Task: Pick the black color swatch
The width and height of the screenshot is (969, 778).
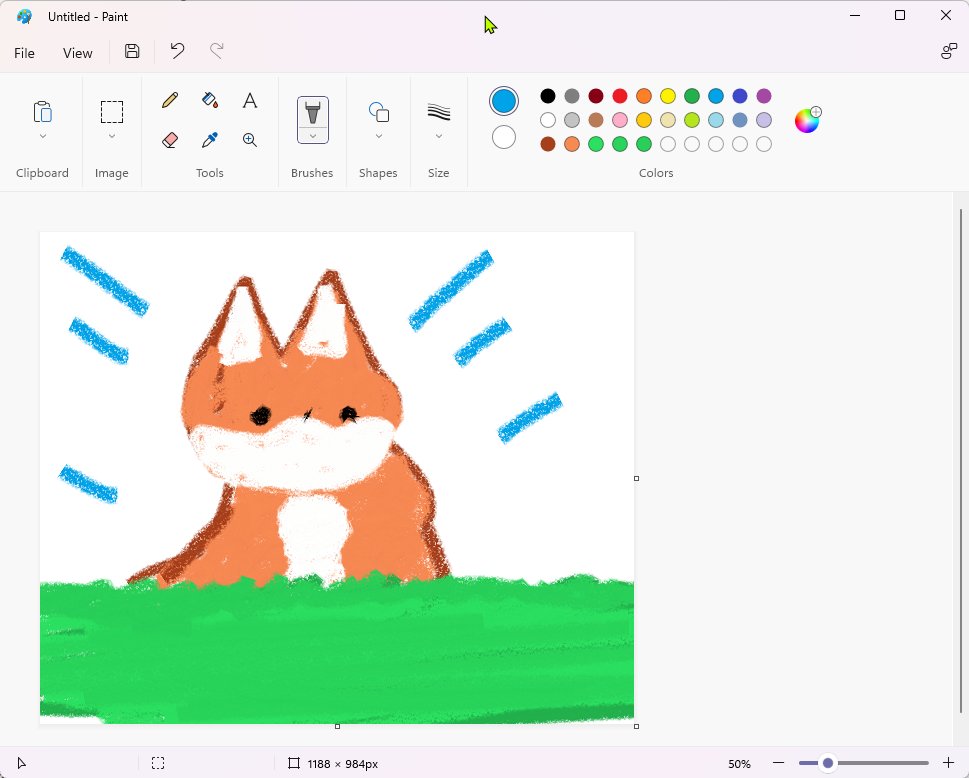Action: click(x=548, y=96)
